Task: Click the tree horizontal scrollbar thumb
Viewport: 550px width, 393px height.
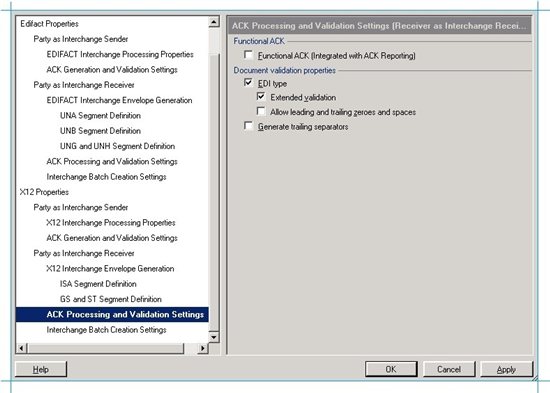Action: click(x=105, y=348)
